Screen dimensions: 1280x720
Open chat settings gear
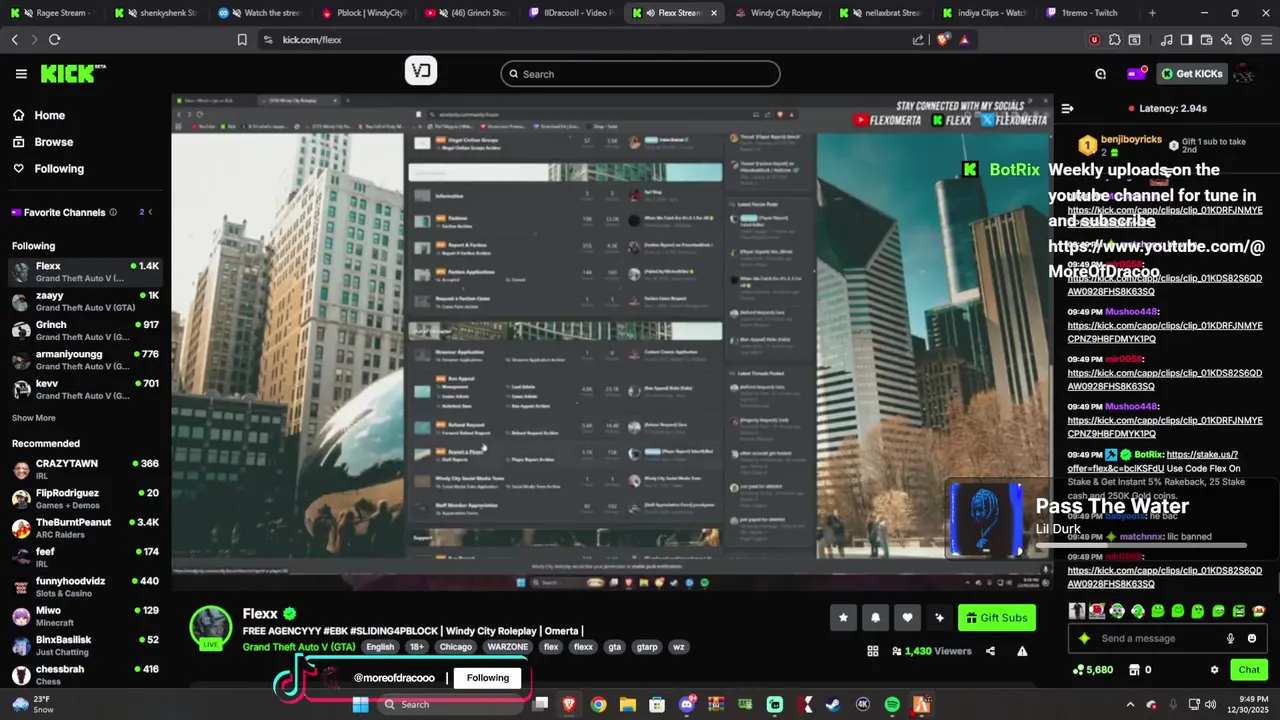click(1214, 670)
